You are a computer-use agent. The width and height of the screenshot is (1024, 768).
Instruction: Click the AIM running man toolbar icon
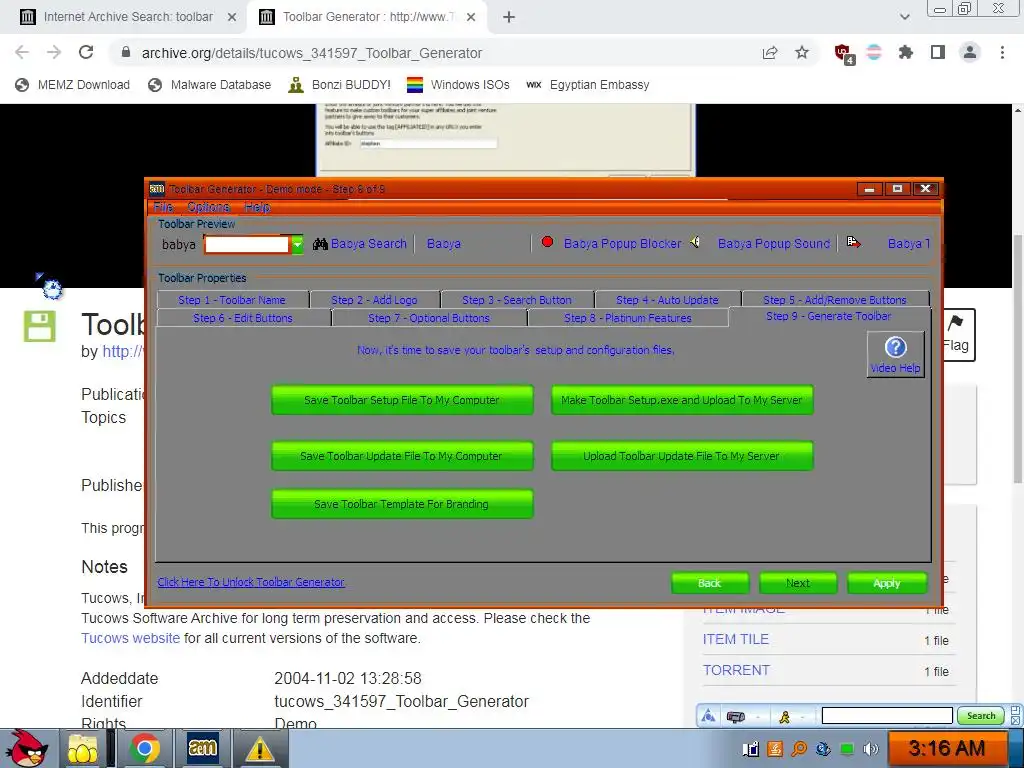pyautogui.click(x=784, y=717)
